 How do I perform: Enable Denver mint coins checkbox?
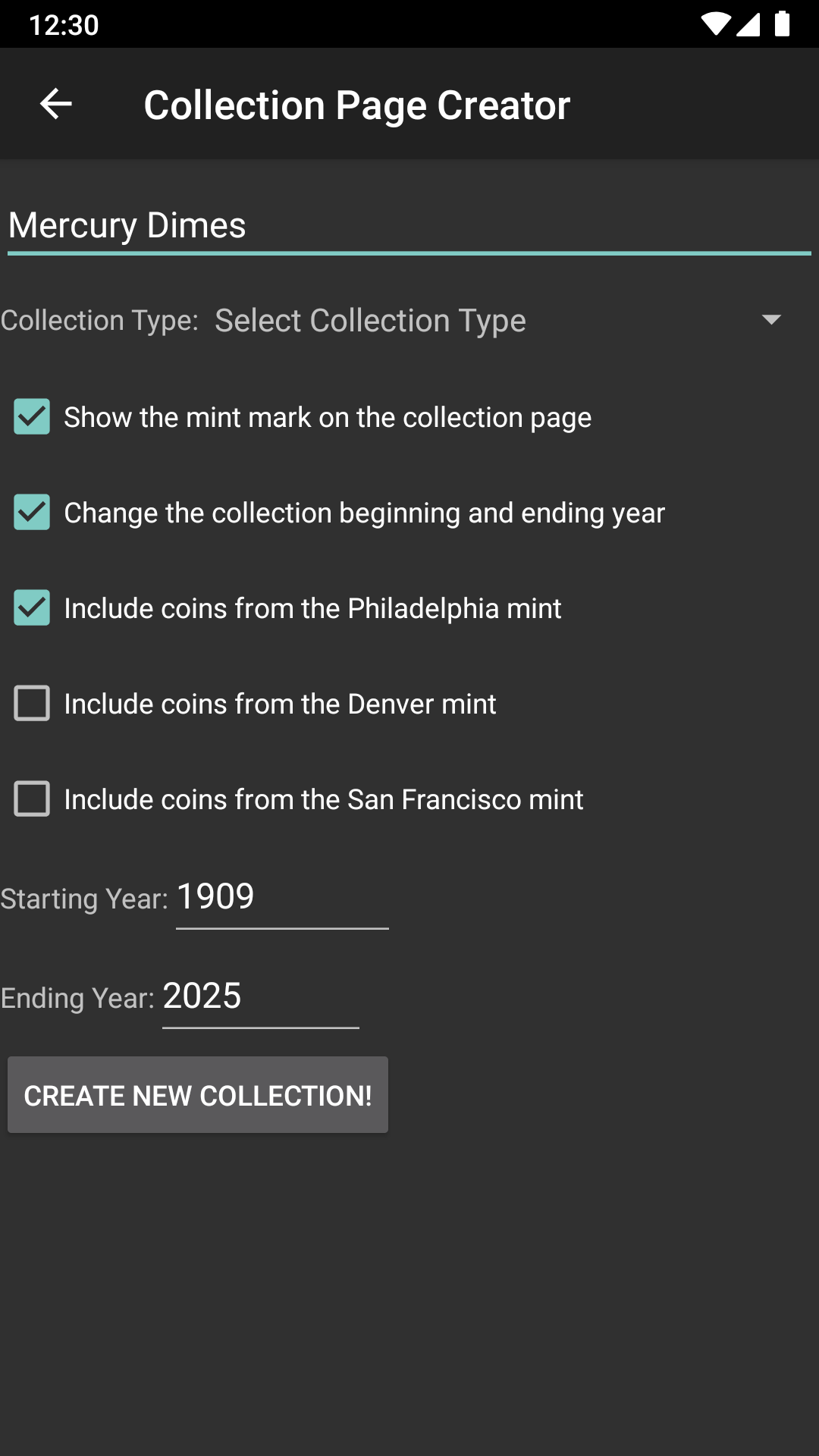[x=32, y=704]
